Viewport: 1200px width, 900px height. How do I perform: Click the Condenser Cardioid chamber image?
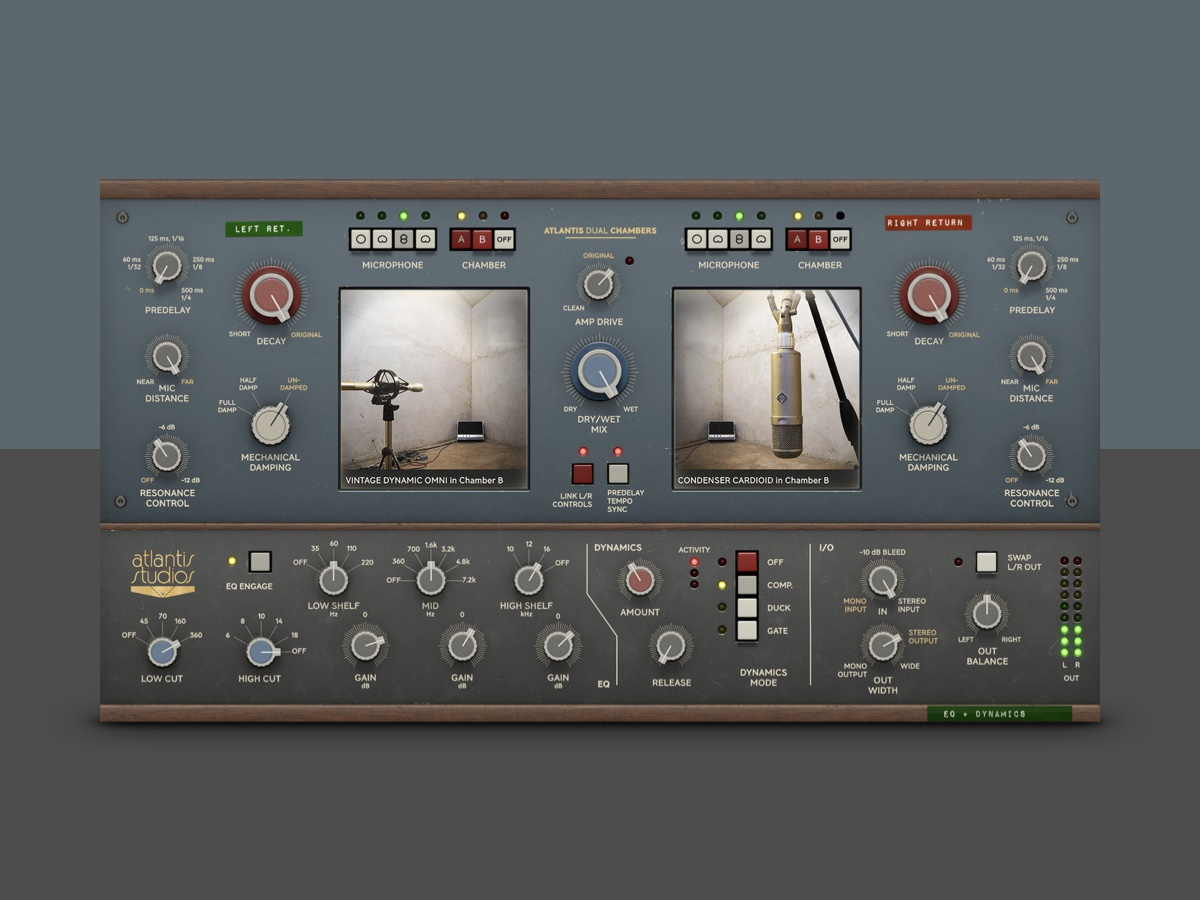coord(767,389)
